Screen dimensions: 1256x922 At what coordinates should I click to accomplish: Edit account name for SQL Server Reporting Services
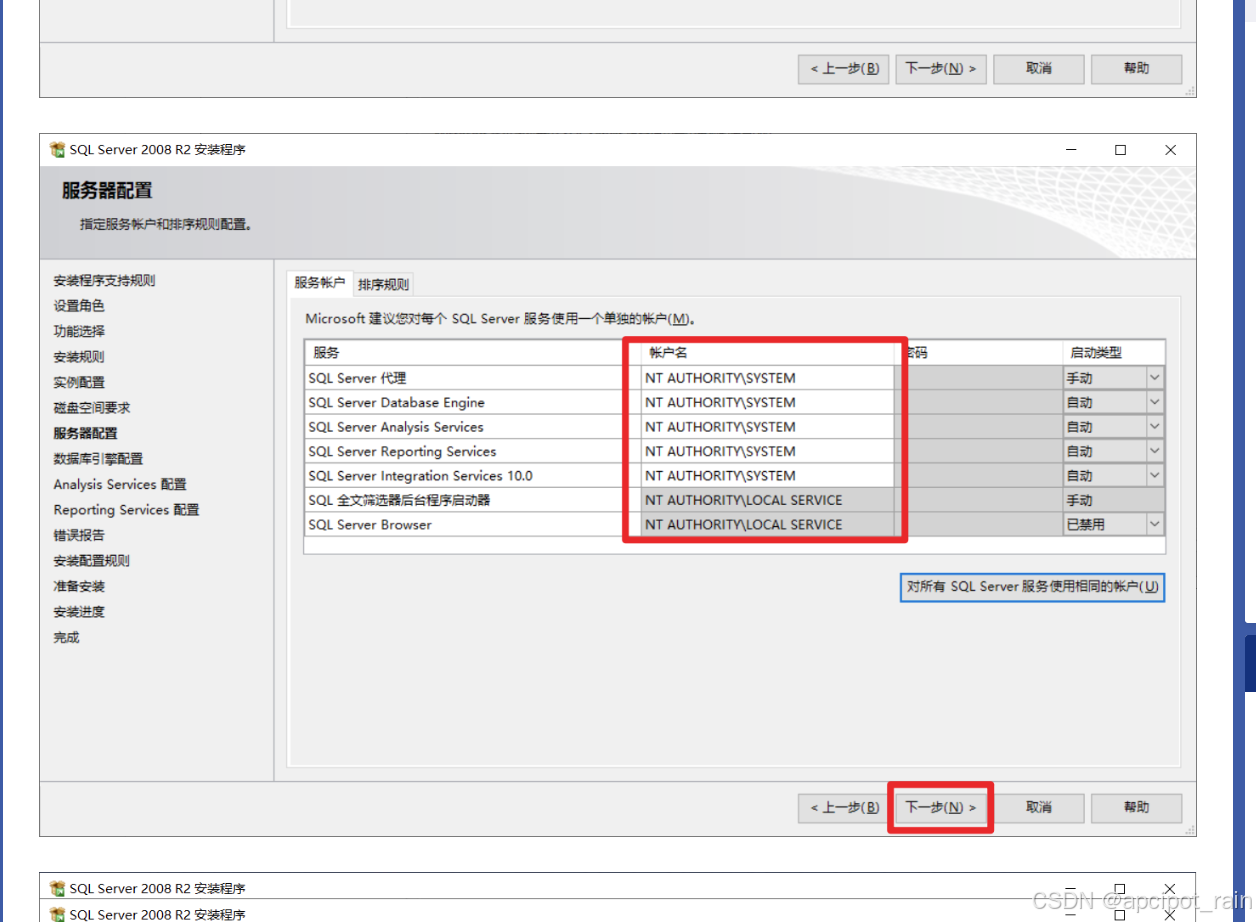click(x=768, y=451)
